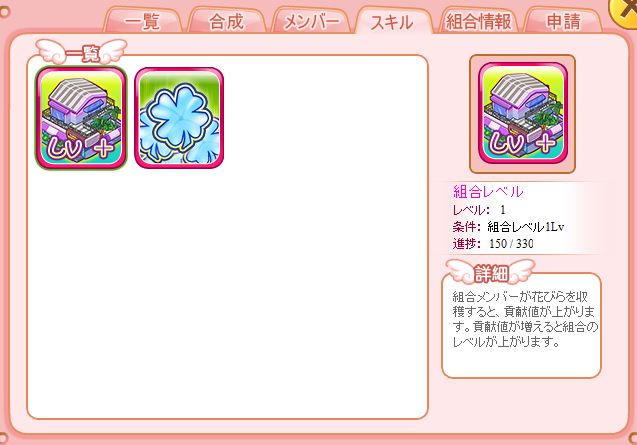This screenshot has height=445, width=637.
Task: Click the 詳細 winged header label
Action: pos(491,272)
